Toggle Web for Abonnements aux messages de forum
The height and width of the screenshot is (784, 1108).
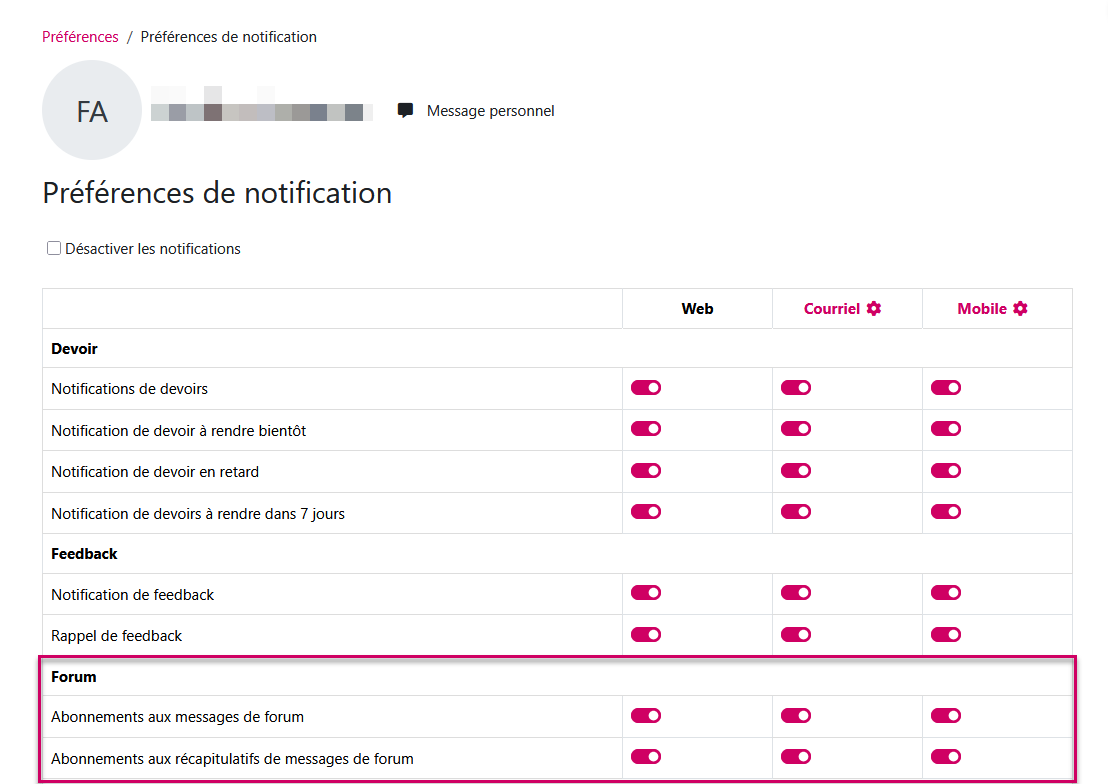646,716
